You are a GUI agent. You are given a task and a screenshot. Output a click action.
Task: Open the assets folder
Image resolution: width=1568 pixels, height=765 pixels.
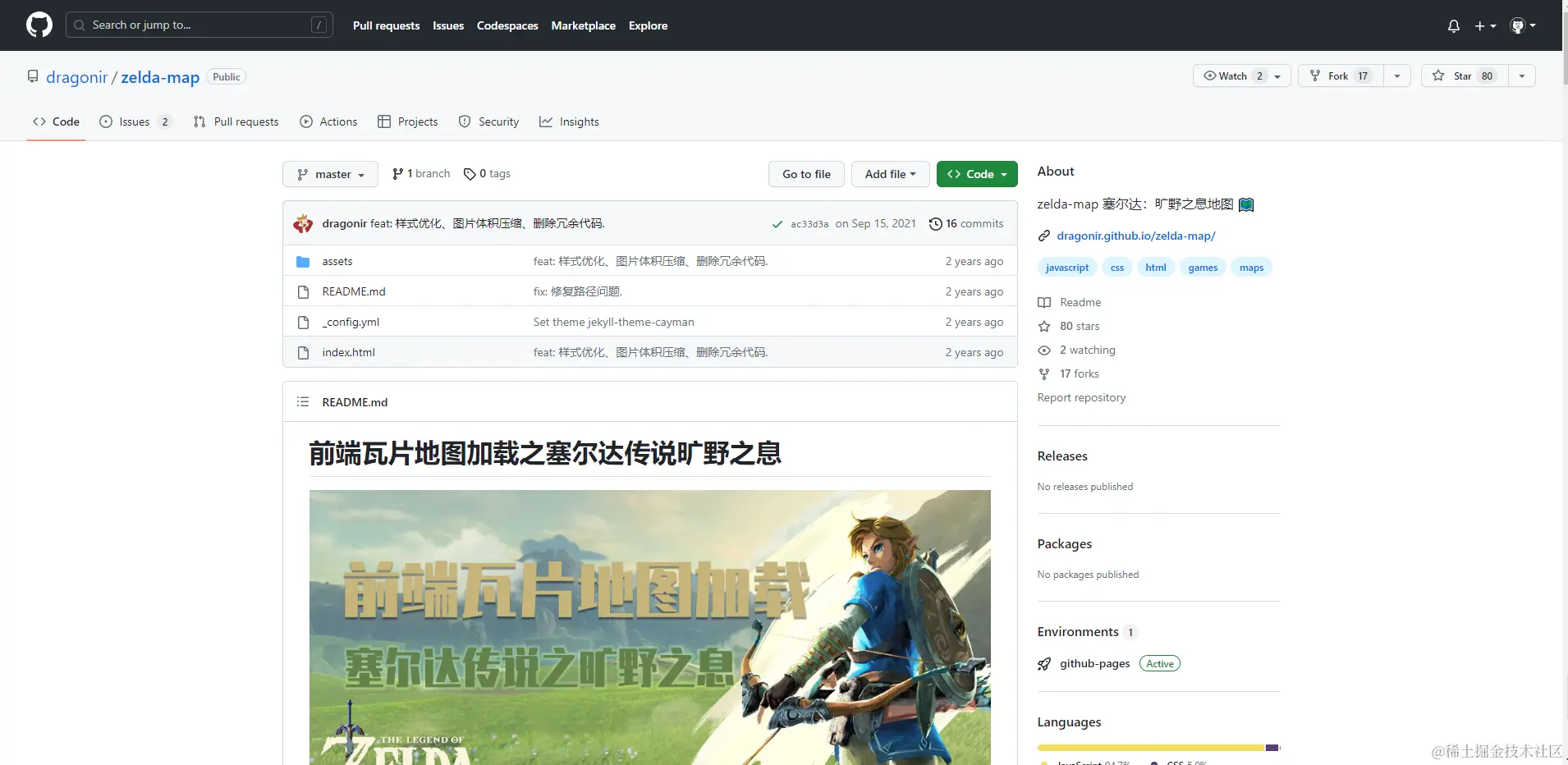pyautogui.click(x=337, y=261)
